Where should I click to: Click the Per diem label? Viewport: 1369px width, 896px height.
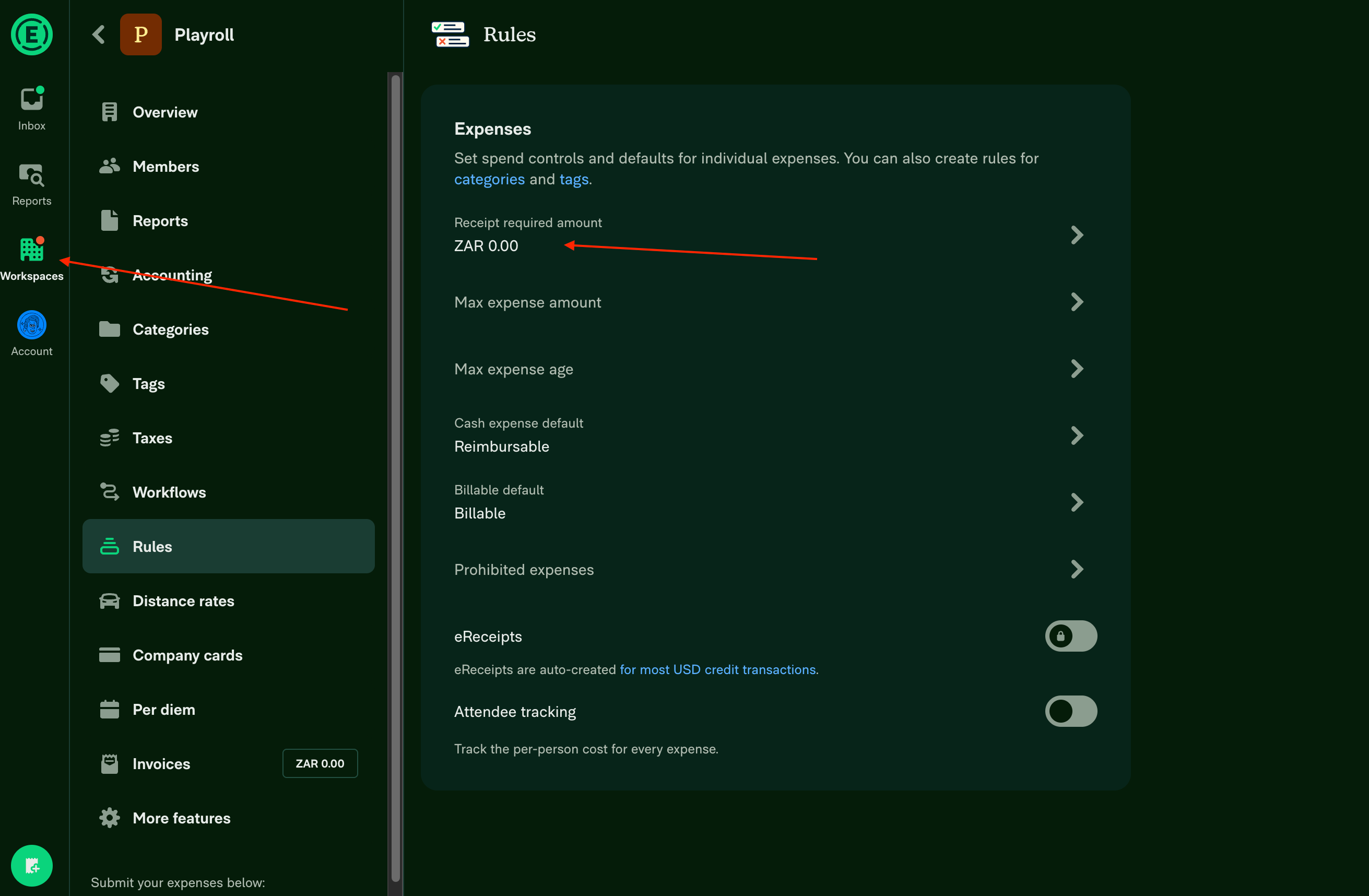click(164, 709)
